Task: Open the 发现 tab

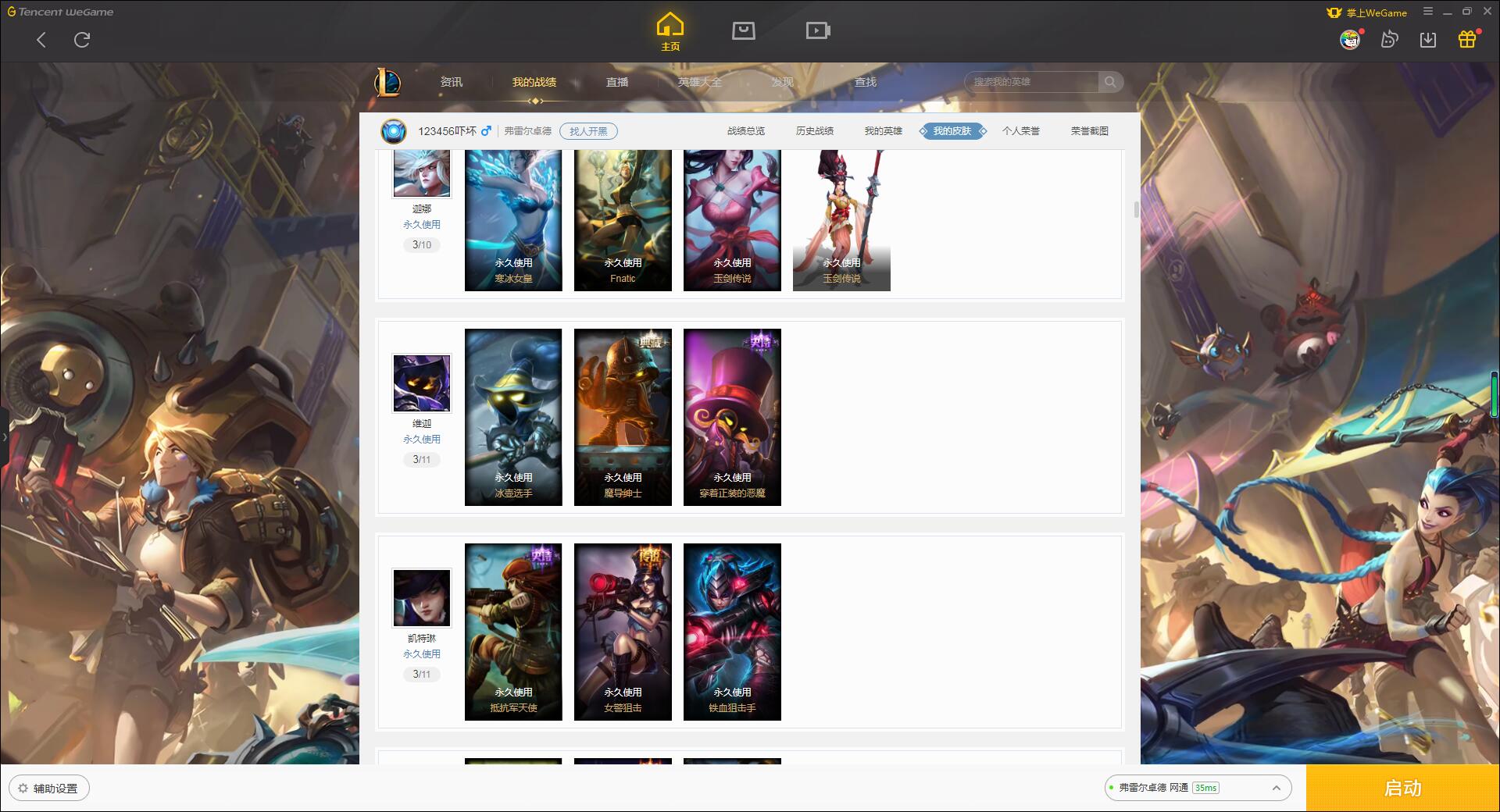Action: click(783, 82)
